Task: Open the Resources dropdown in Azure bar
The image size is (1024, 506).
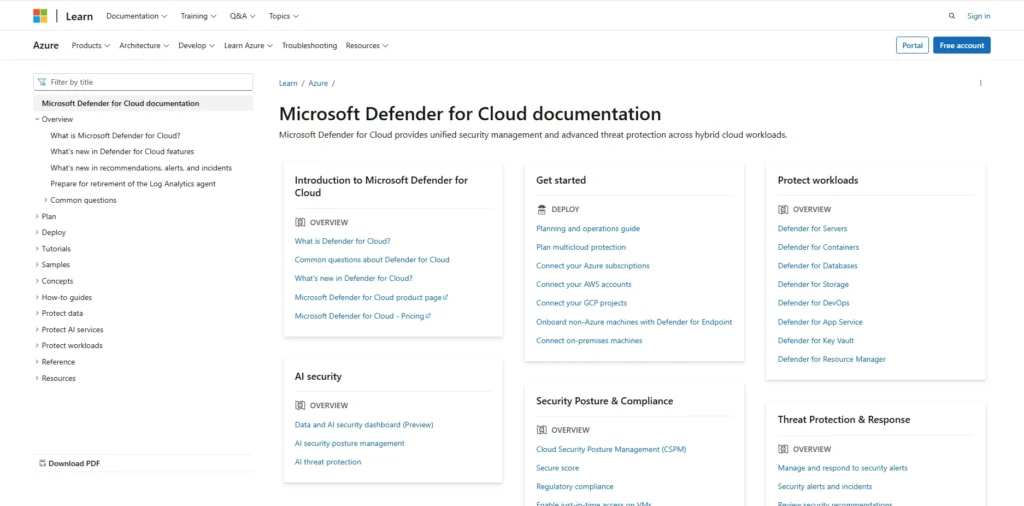Action: (367, 46)
